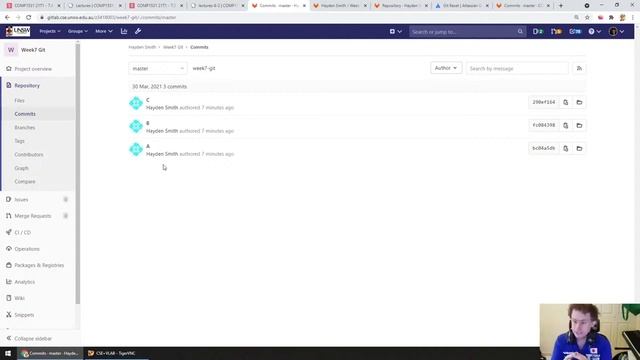Browse files at commit B
The width and height of the screenshot is (640, 360).
coord(579,125)
